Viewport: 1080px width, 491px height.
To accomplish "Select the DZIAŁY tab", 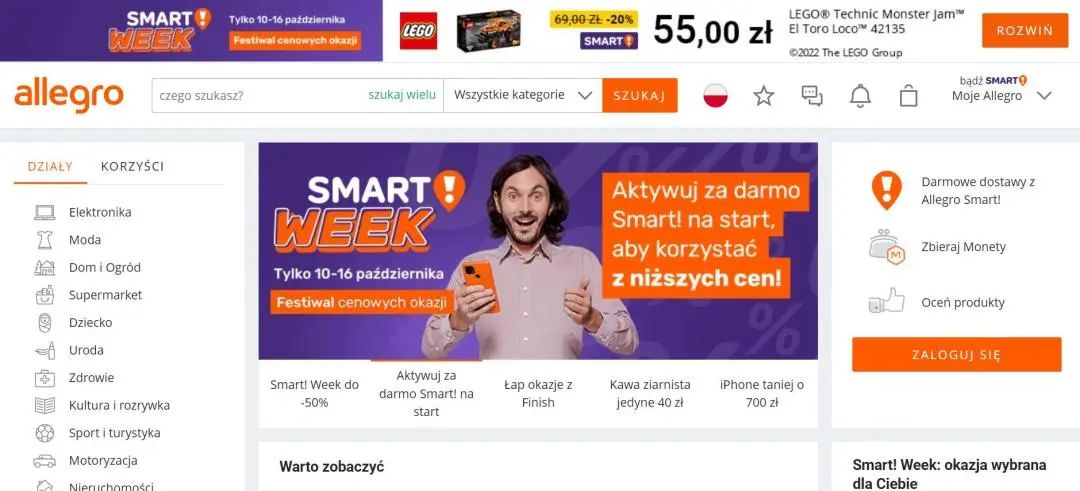I will [50, 166].
